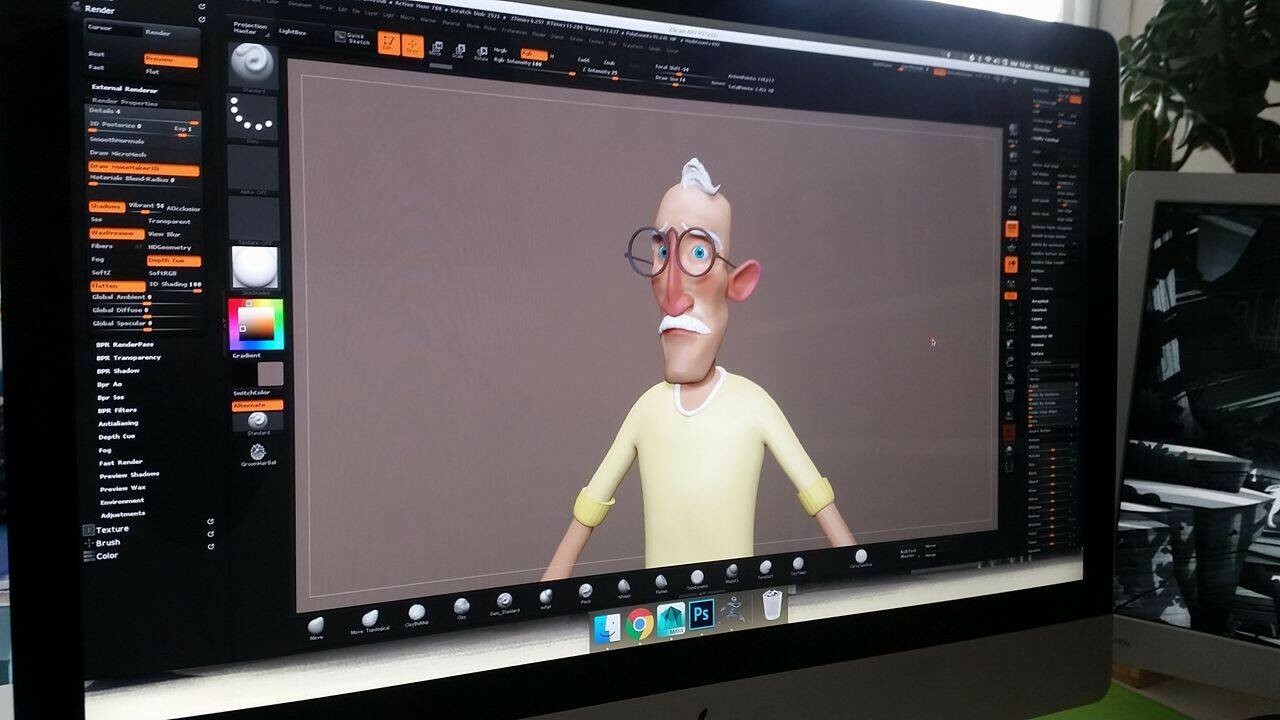Click External Renderer button
This screenshot has width=1280, height=720.
pos(125,88)
